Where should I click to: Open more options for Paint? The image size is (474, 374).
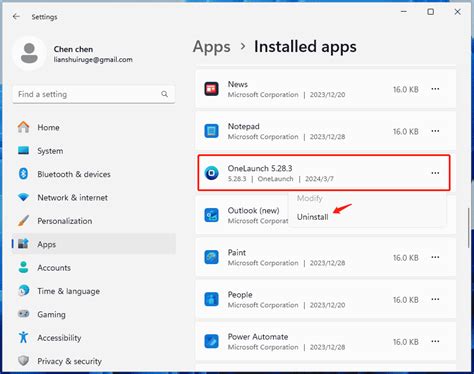(435, 257)
